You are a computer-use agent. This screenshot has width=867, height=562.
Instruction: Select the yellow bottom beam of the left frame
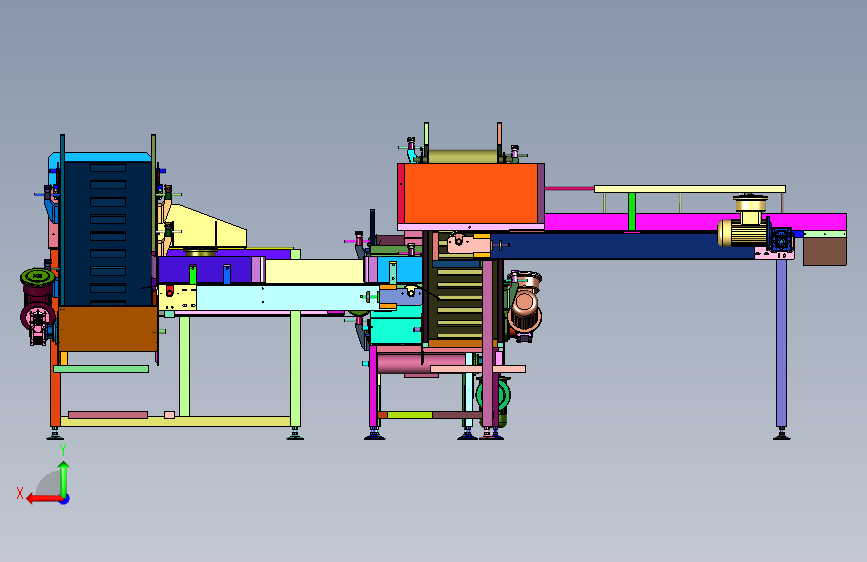coord(175,422)
